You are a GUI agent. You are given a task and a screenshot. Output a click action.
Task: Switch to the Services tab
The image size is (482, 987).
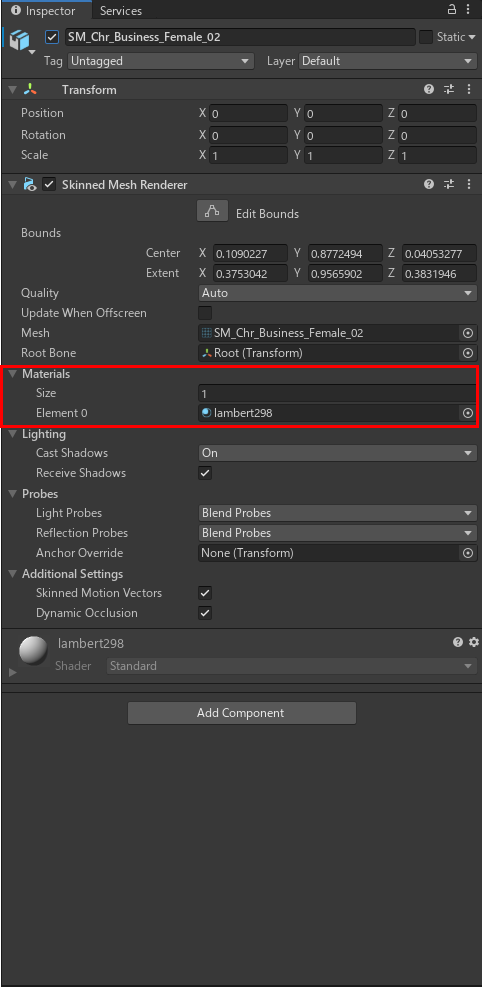pyautogui.click(x=121, y=10)
